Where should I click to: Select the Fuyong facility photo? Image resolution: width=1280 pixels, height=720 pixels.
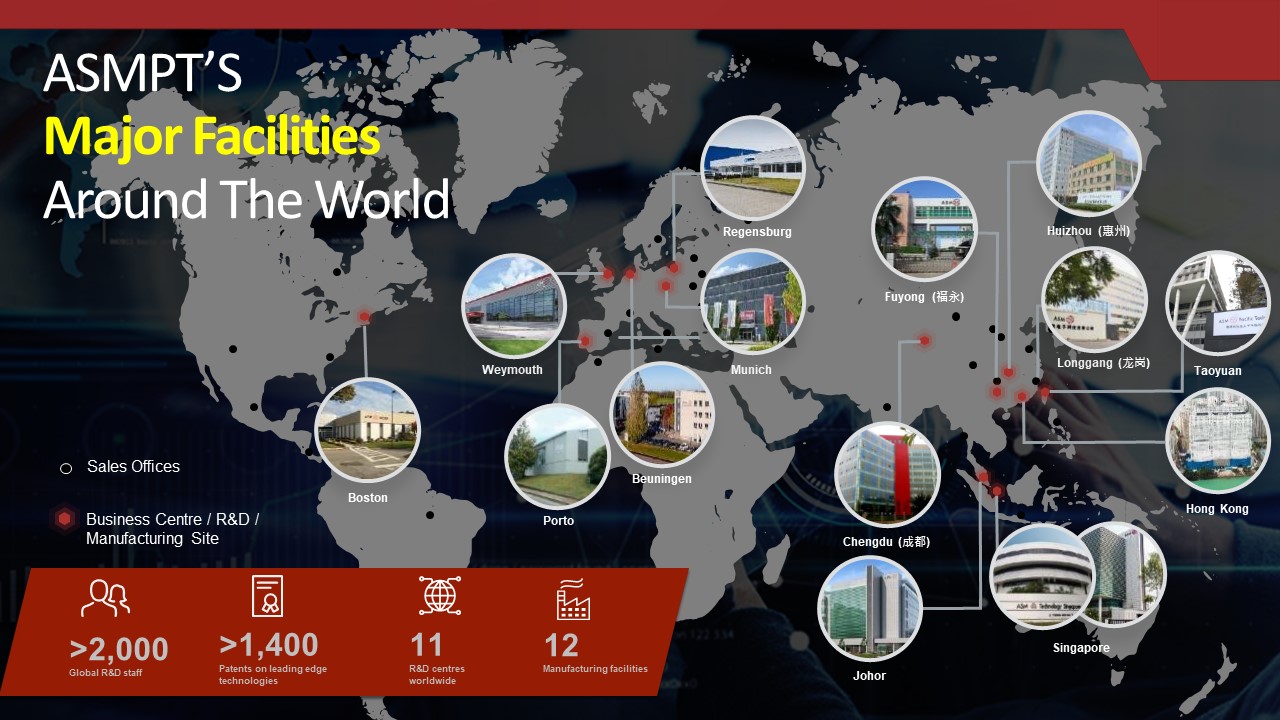[x=924, y=230]
